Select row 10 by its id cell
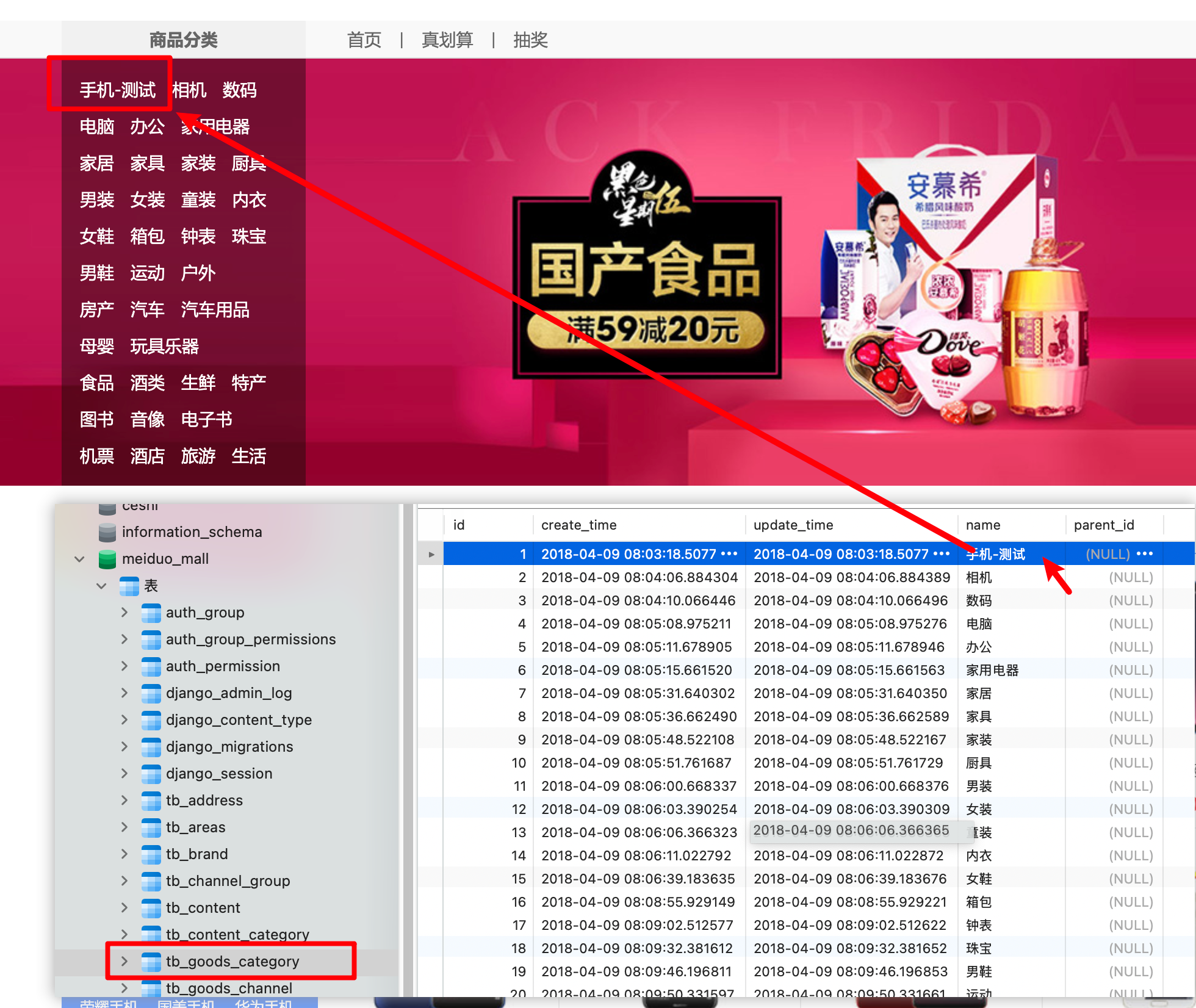This screenshot has height=1008, width=1196. [x=488, y=763]
